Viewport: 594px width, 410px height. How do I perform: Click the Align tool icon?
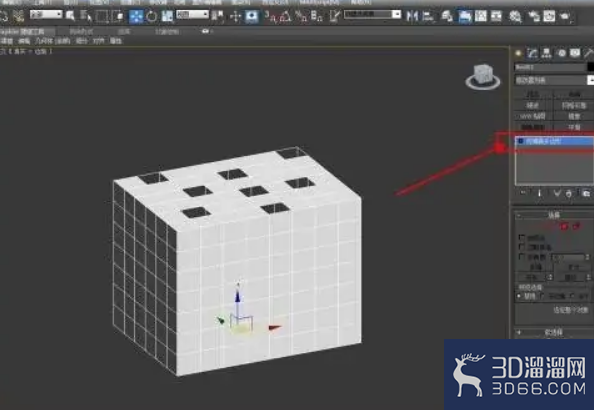(428, 16)
